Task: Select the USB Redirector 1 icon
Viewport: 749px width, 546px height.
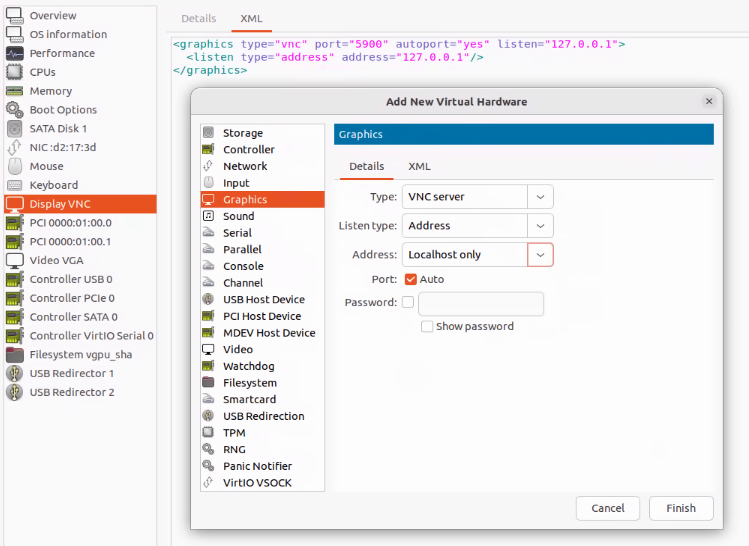Action: click(x=14, y=374)
